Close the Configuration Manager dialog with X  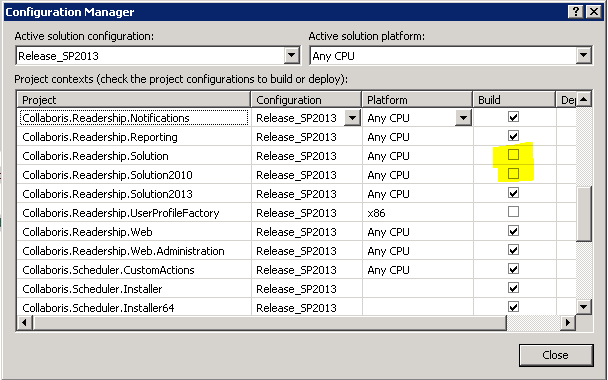tap(594, 12)
